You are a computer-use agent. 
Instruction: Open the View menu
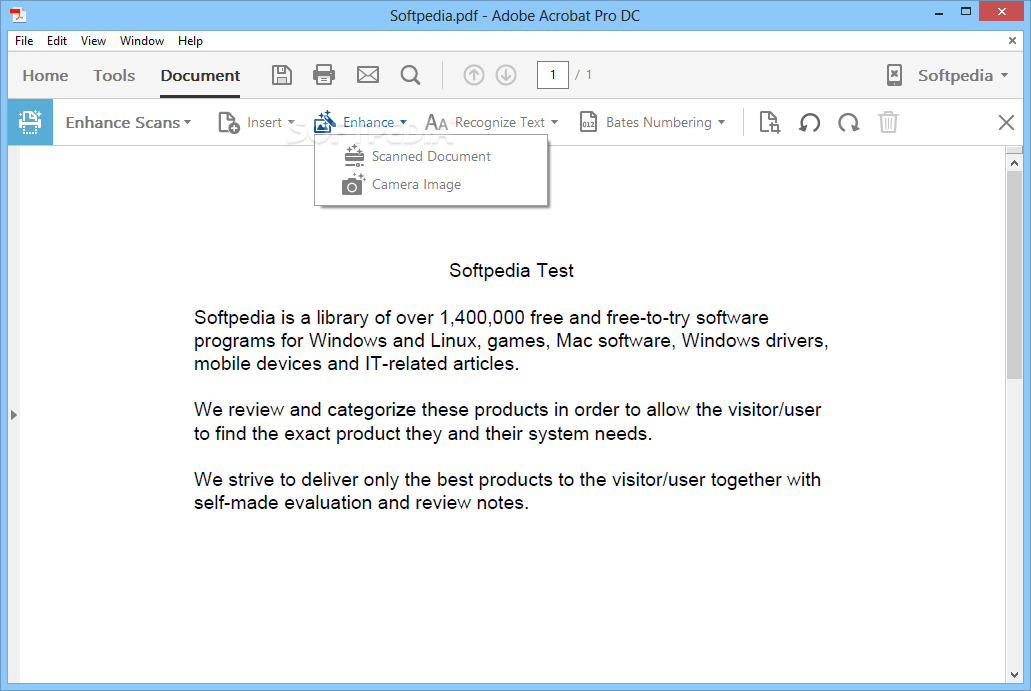[x=93, y=41]
